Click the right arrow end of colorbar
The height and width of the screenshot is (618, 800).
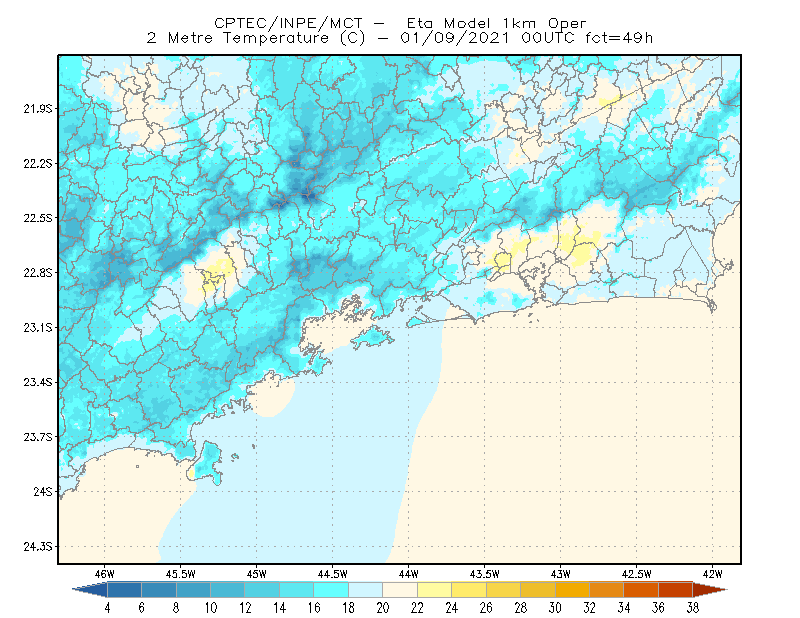pyautogui.click(x=710, y=590)
